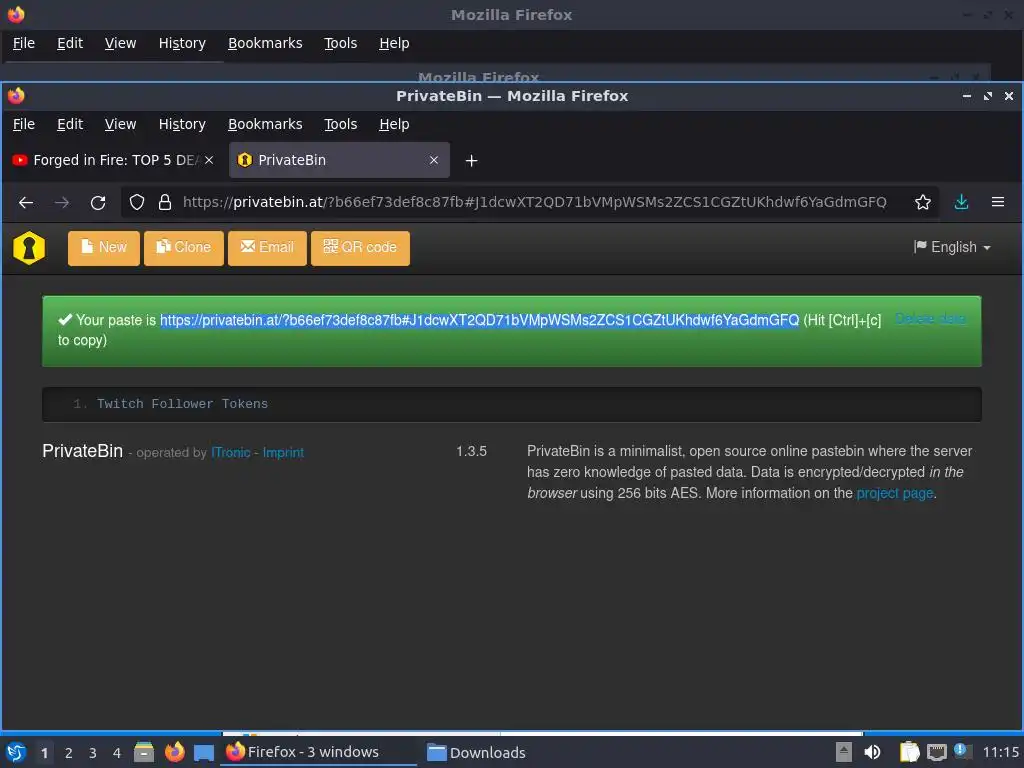1024x768 pixels.
Task: Open the English language dropdown
Action: pyautogui.click(x=952, y=247)
